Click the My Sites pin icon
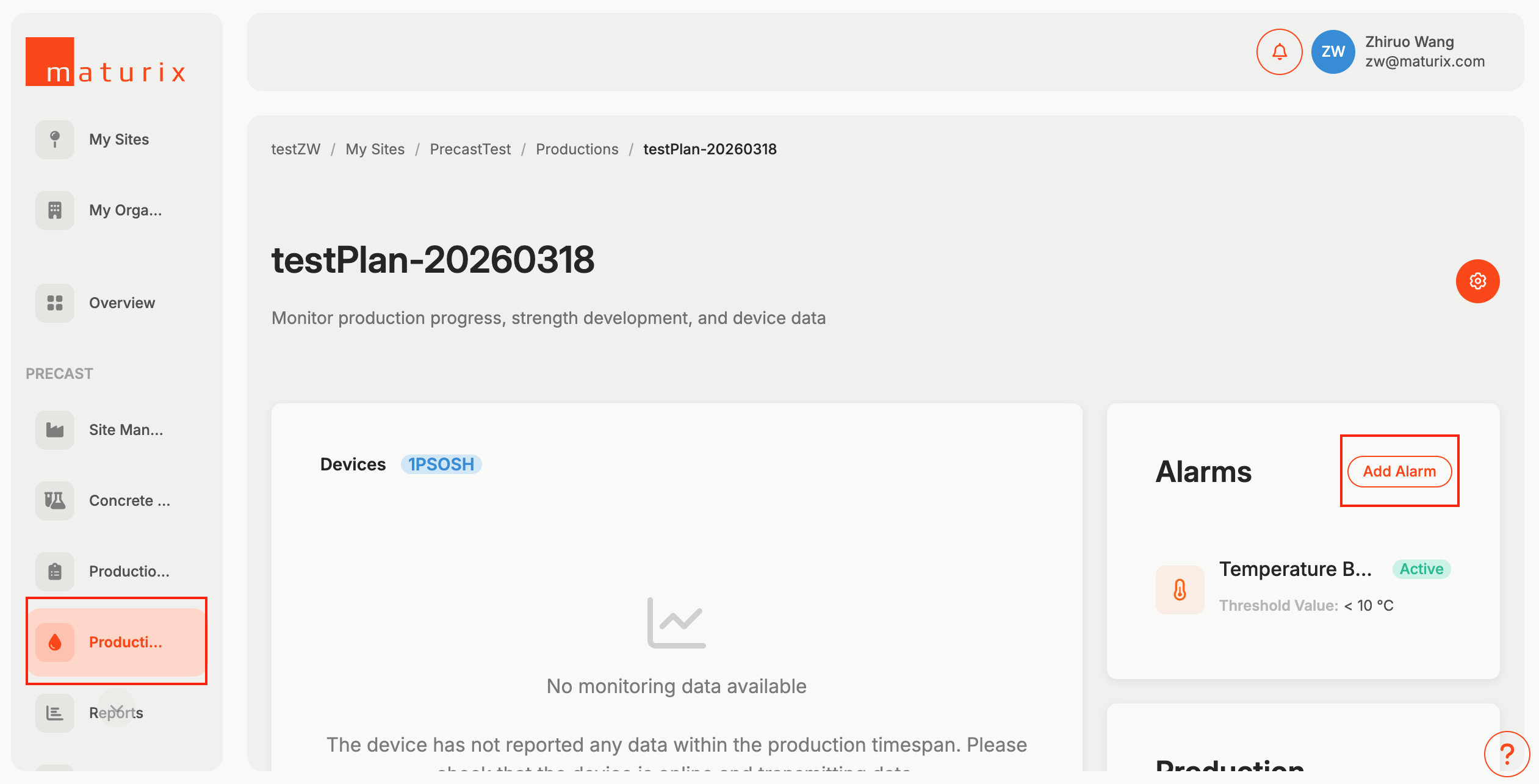This screenshot has height=784, width=1539. (55, 140)
